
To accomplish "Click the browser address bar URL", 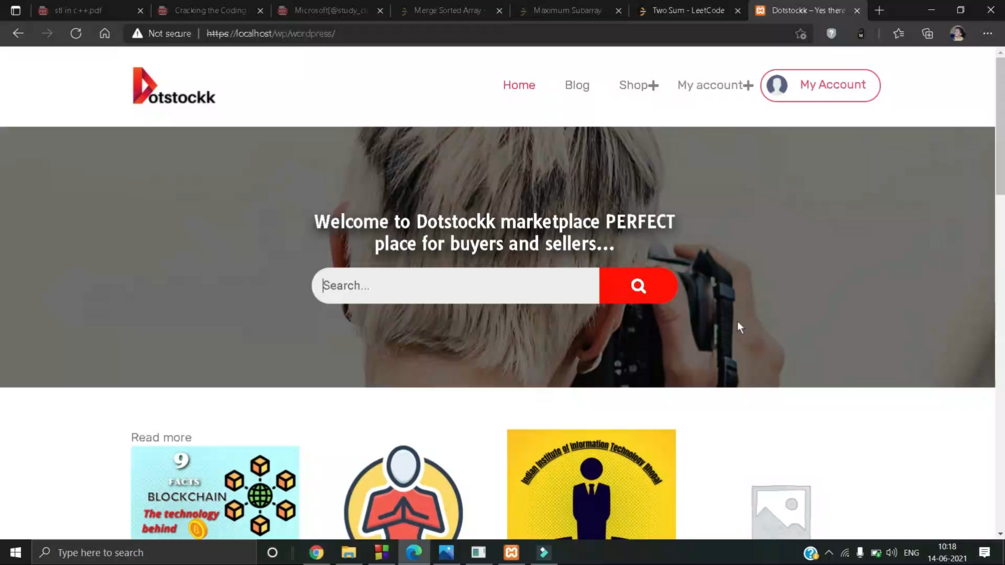I will [x=270, y=33].
